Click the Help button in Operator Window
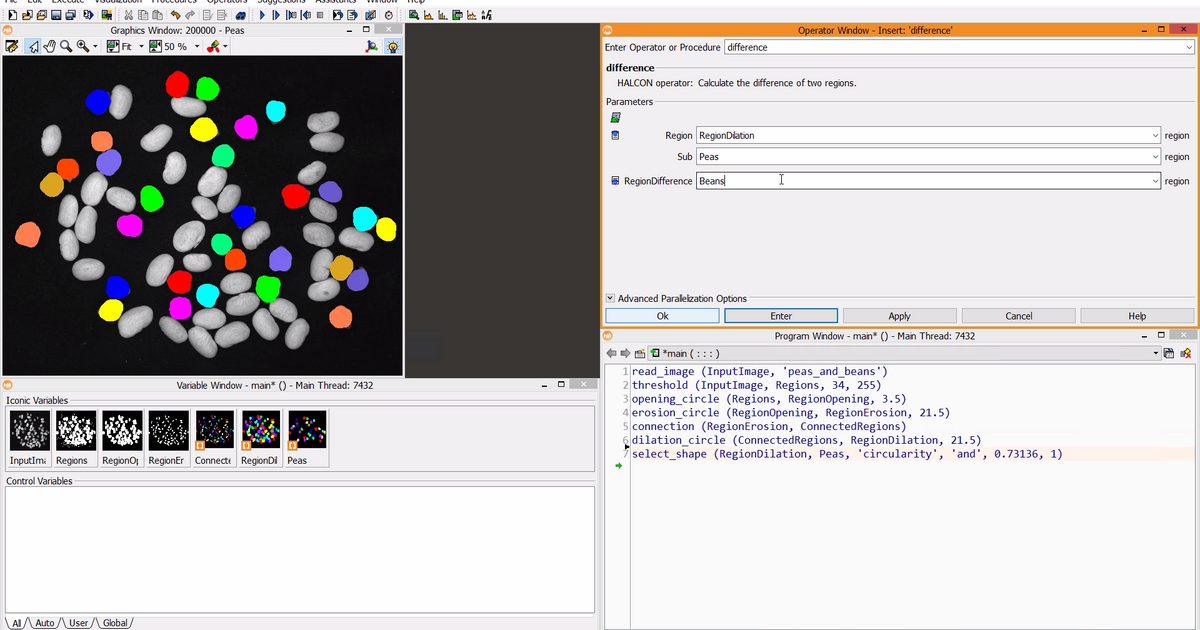 (1137, 316)
